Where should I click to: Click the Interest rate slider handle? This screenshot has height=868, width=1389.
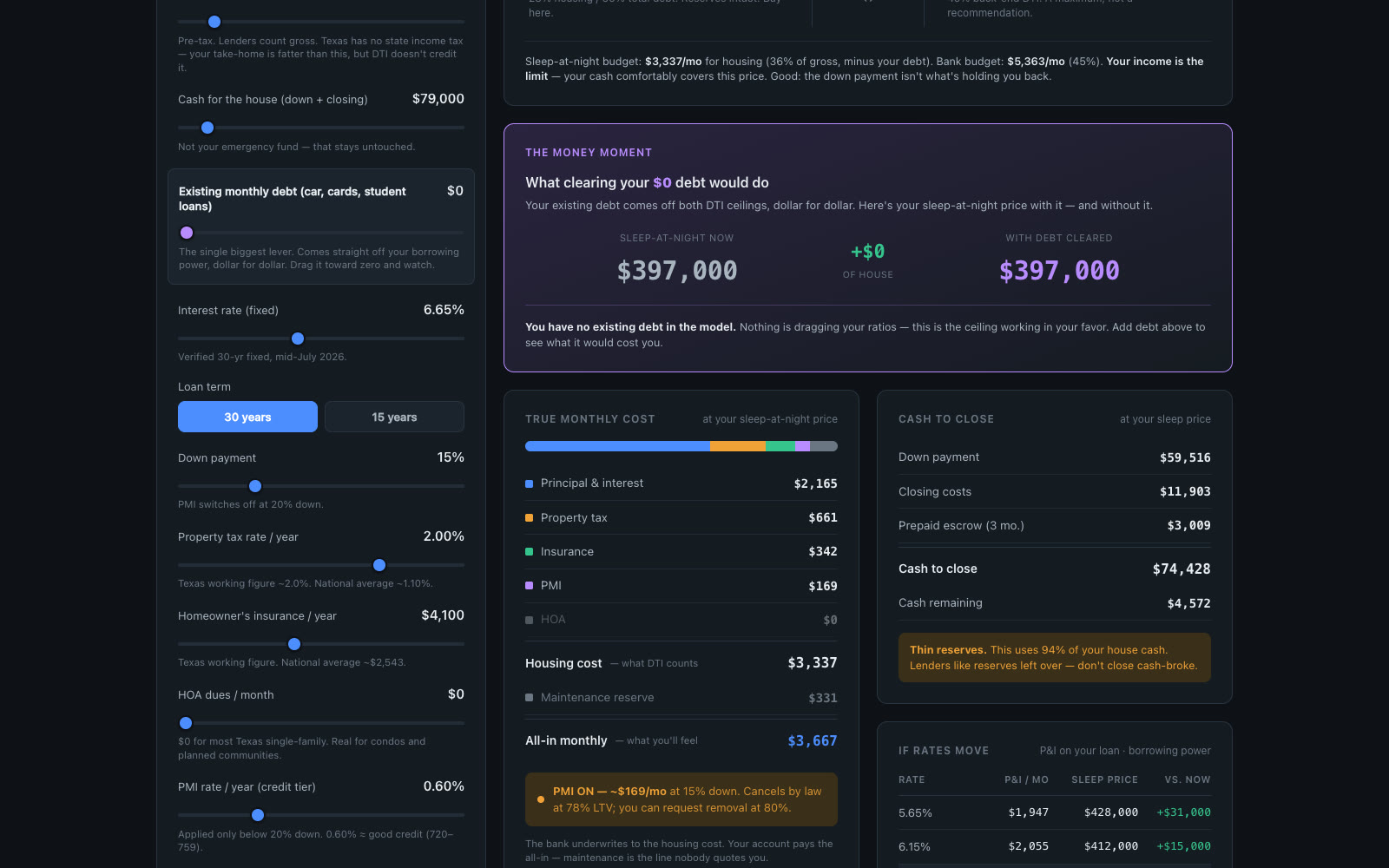click(x=298, y=339)
